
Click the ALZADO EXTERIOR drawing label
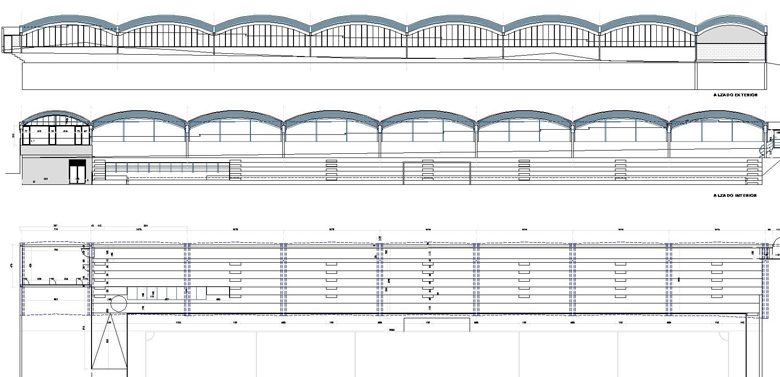click(x=735, y=94)
